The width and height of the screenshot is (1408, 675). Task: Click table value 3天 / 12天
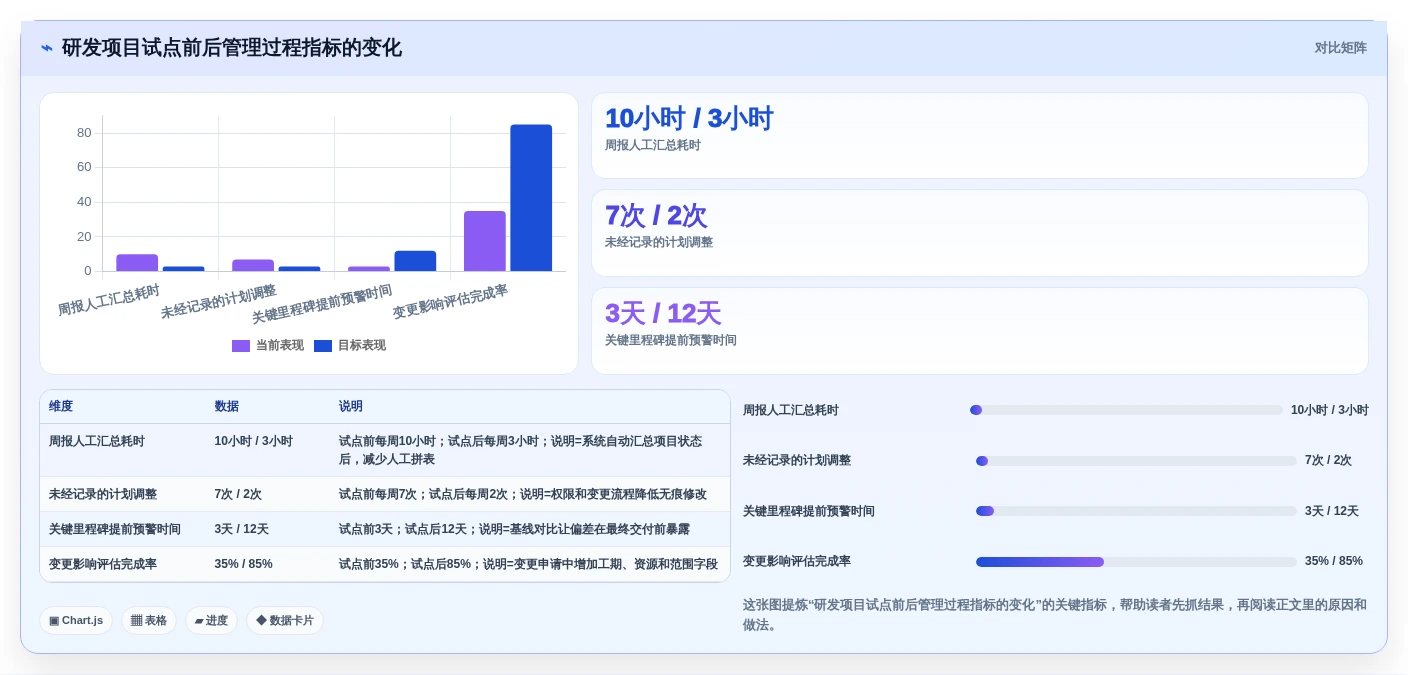click(x=241, y=529)
